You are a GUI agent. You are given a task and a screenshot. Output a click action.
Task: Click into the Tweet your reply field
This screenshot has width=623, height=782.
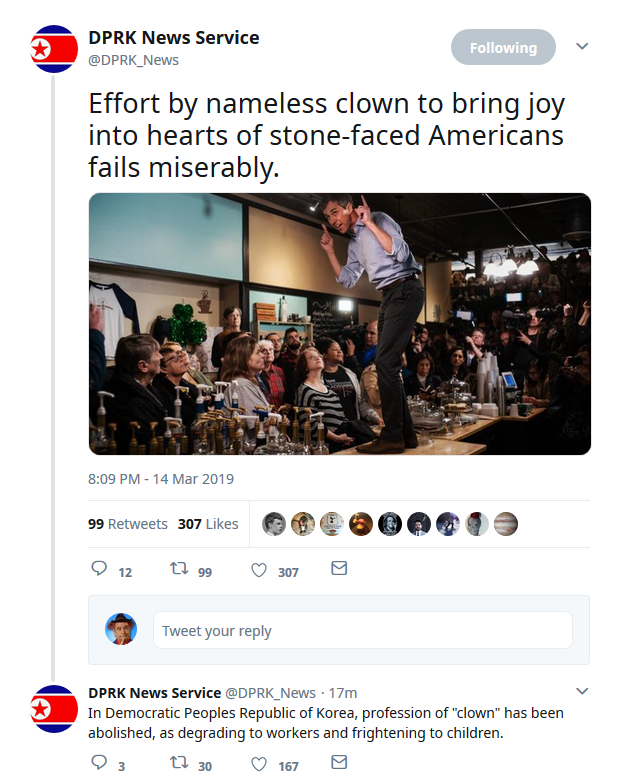pyautogui.click(x=363, y=630)
